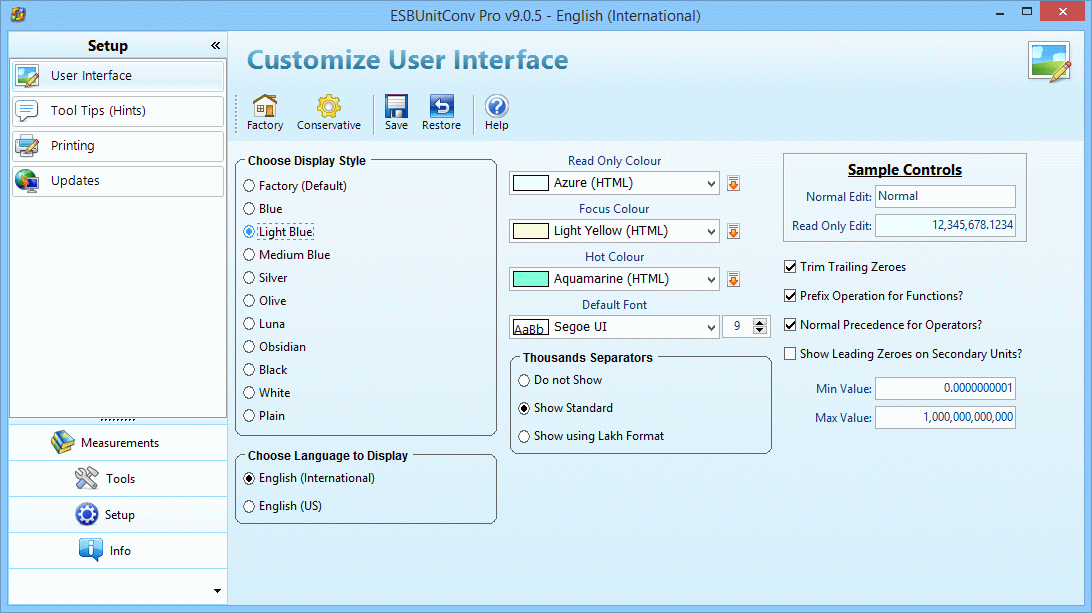
Task: Select Medium Blue display style
Action: tap(287, 255)
